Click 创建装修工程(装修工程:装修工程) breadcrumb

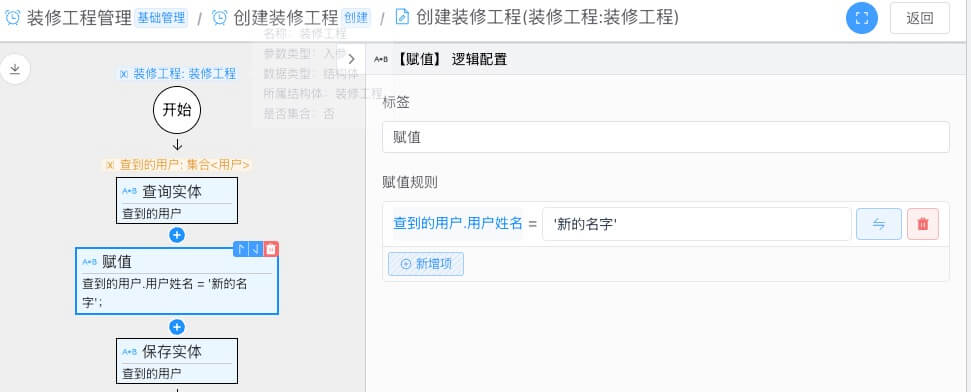click(547, 17)
